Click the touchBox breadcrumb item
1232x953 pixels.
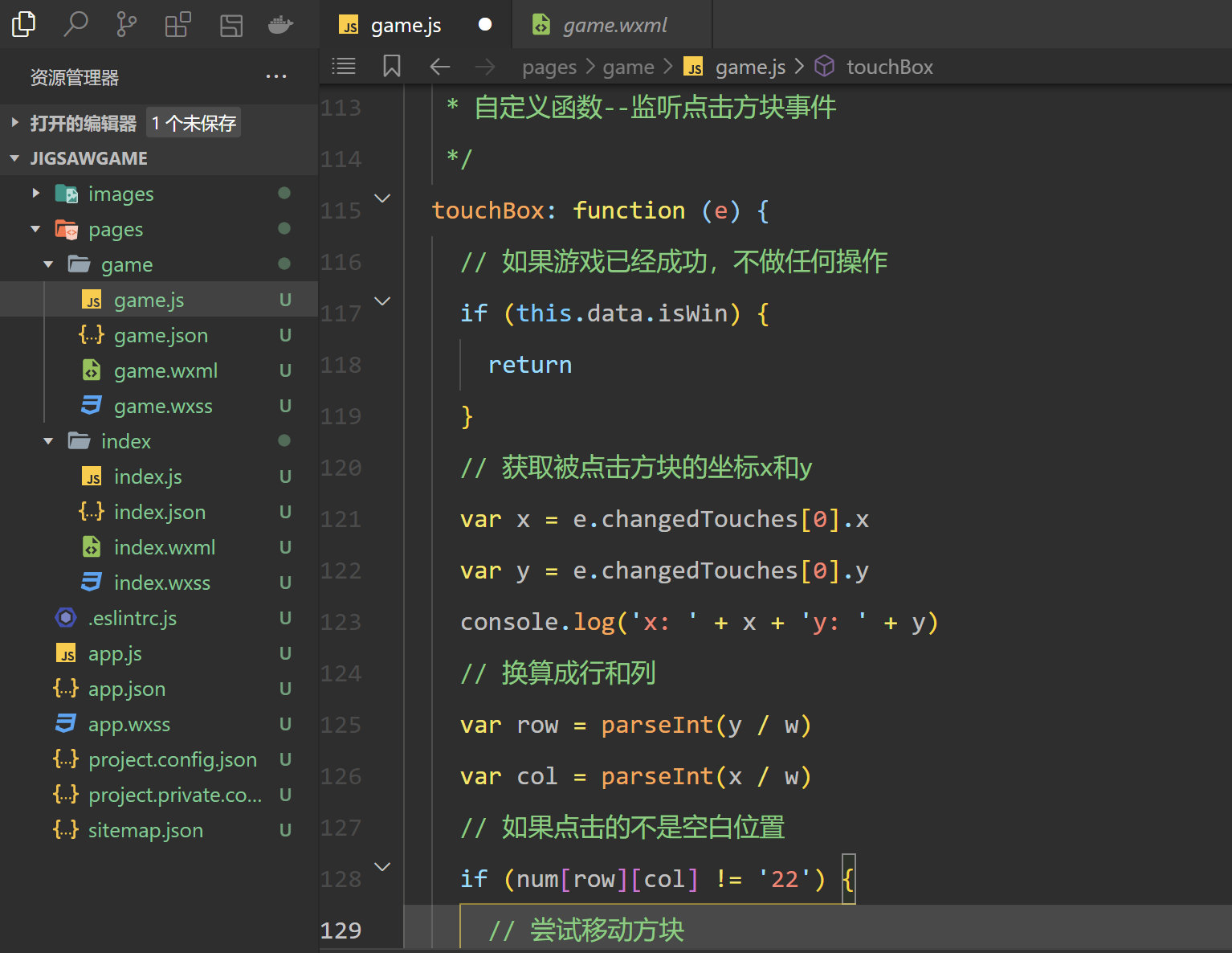[889, 67]
